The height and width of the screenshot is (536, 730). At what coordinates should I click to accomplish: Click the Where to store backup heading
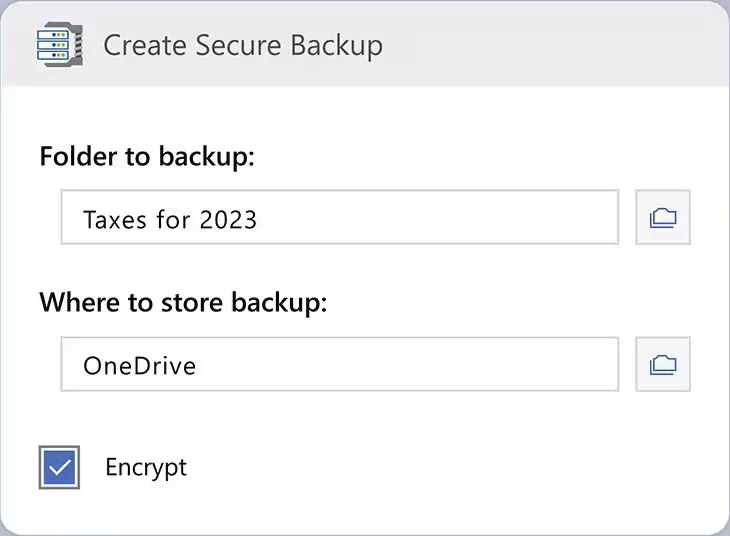pos(183,303)
